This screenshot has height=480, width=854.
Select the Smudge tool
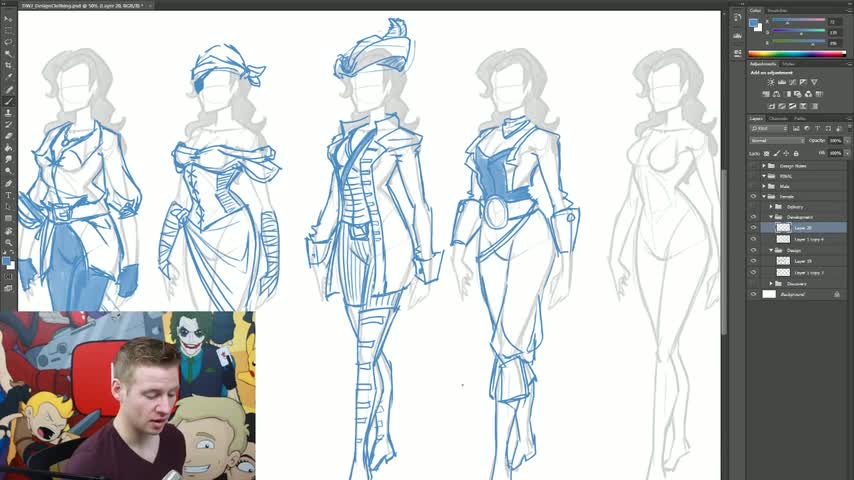click(x=8, y=159)
